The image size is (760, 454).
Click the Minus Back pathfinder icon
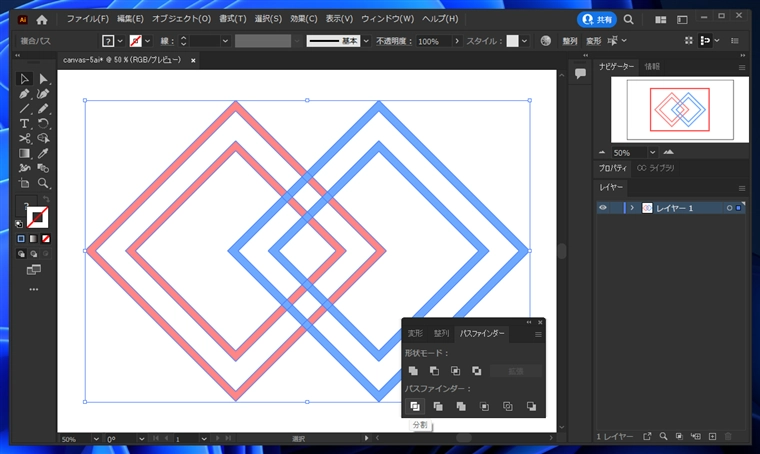tap(531, 407)
